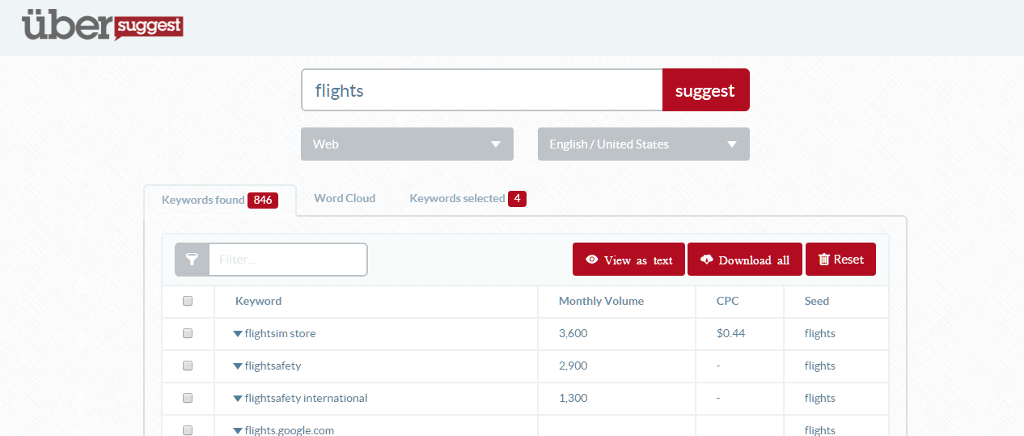Screen dimensions: 1024x436
Task: Click the Download all button
Action: pos(744,260)
